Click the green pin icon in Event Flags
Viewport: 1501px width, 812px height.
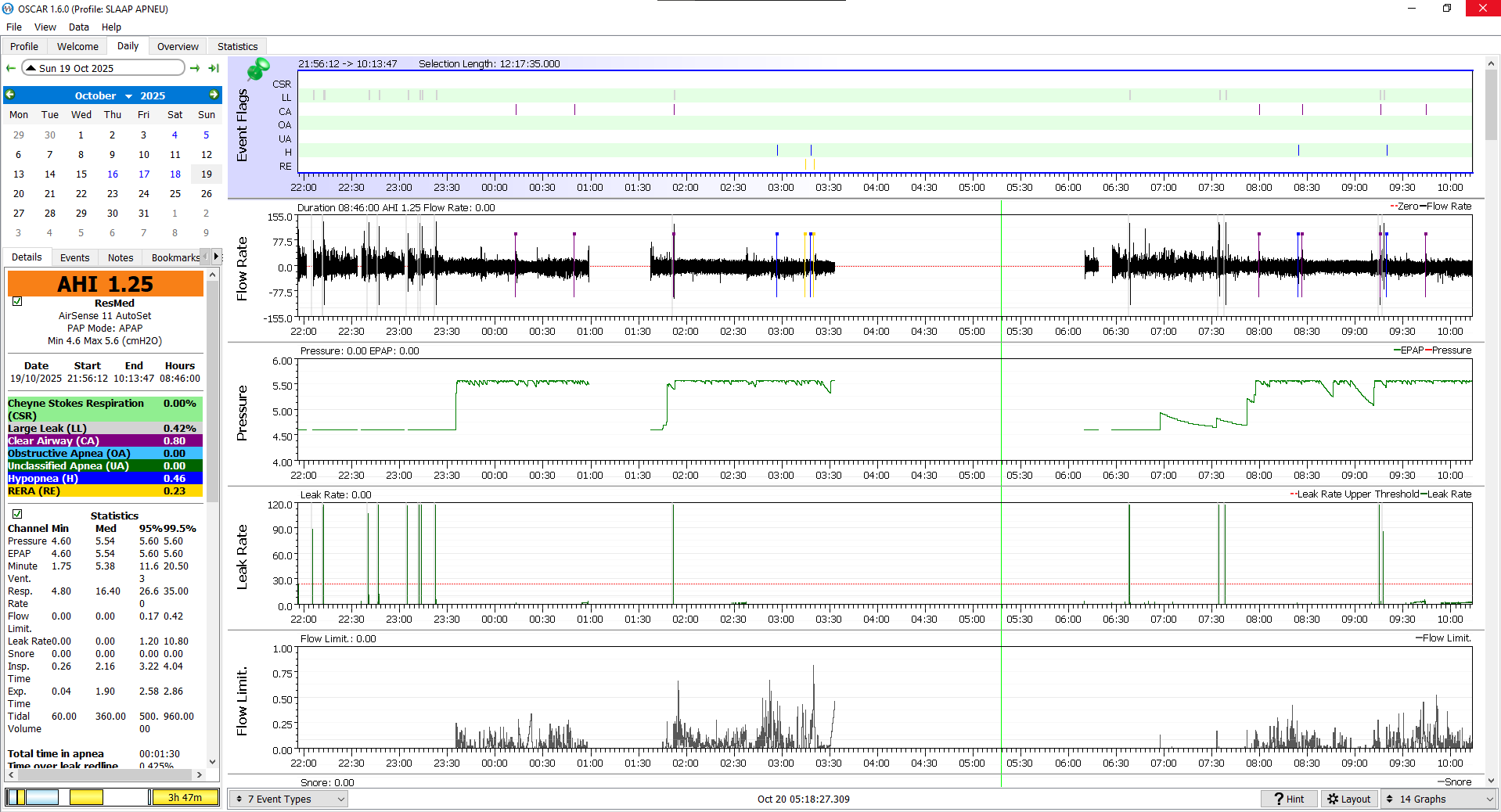point(257,70)
